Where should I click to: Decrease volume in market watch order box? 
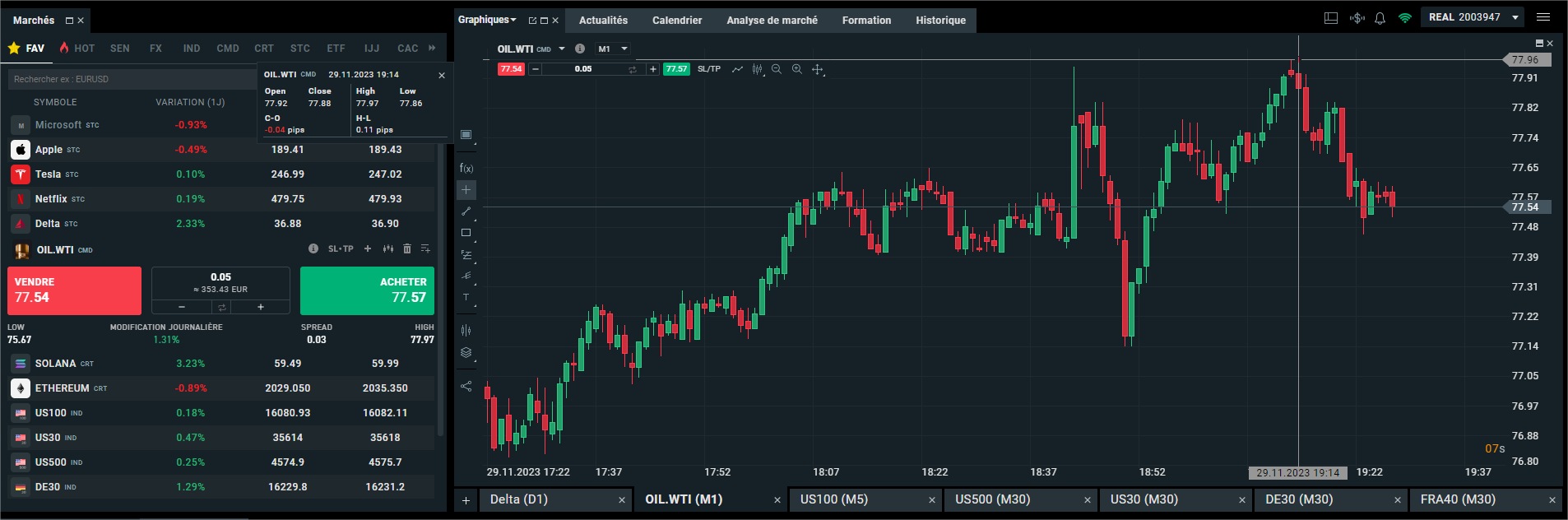click(x=182, y=307)
